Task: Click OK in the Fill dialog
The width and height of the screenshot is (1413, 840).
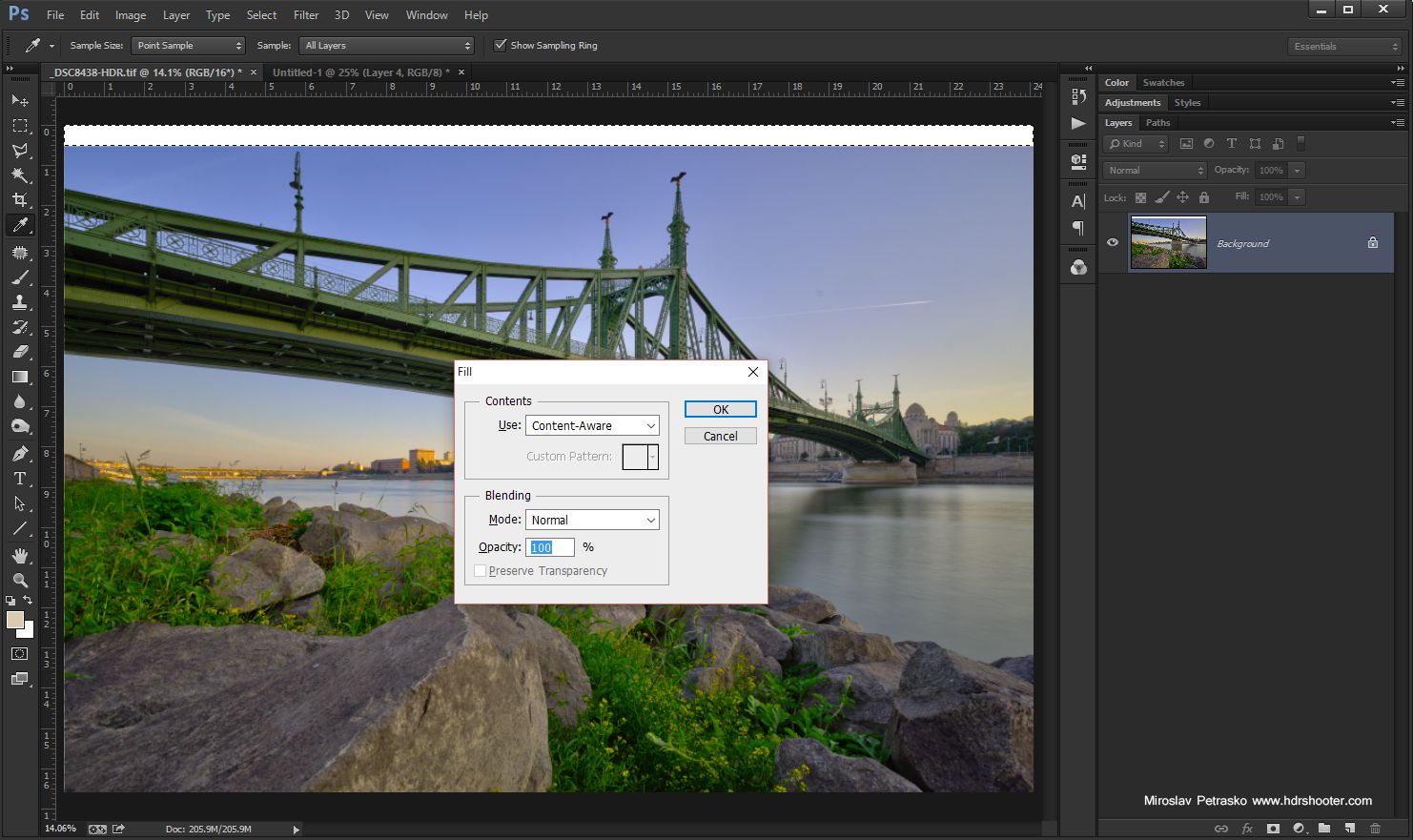Action: click(720, 409)
